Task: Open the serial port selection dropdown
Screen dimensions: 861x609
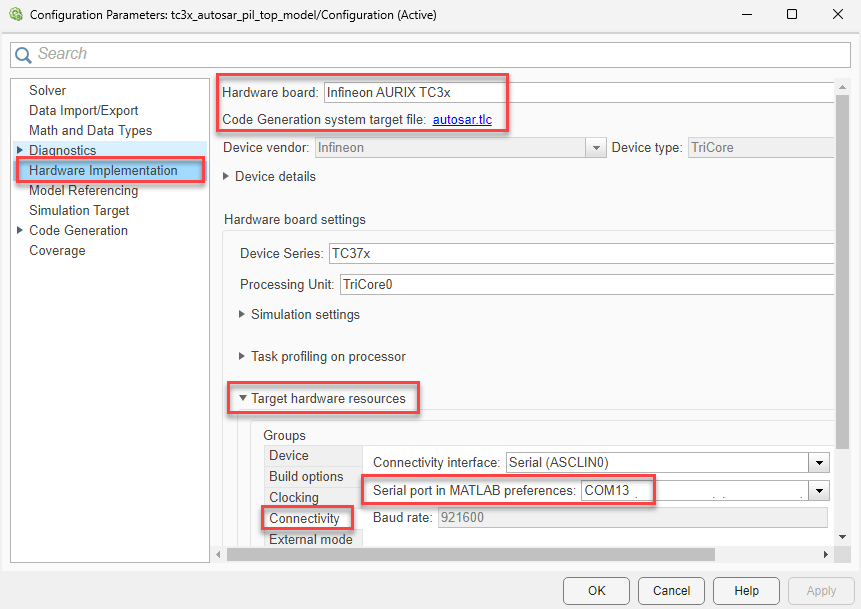Action: click(x=819, y=490)
